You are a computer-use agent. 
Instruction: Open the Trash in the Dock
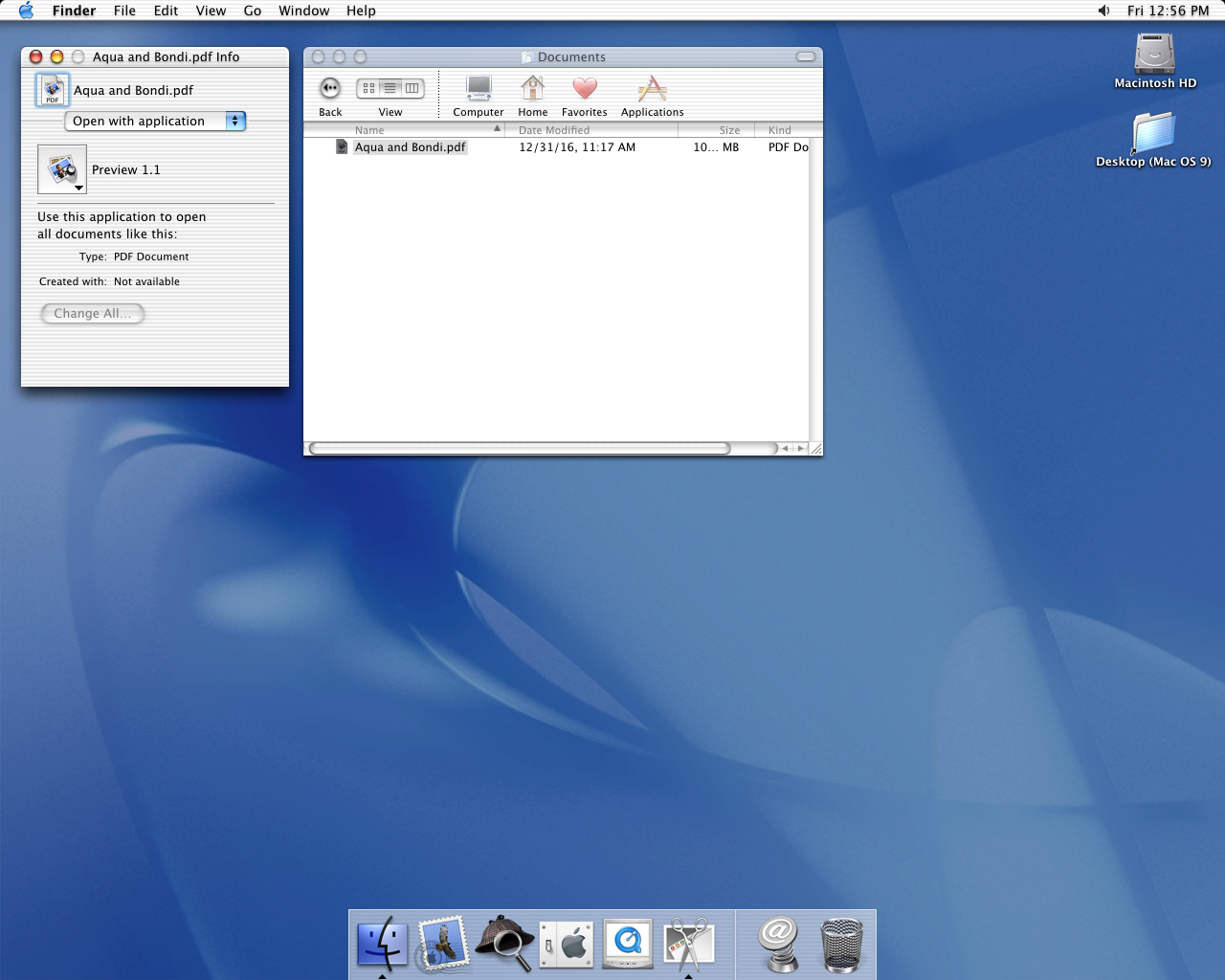(x=841, y=944)
